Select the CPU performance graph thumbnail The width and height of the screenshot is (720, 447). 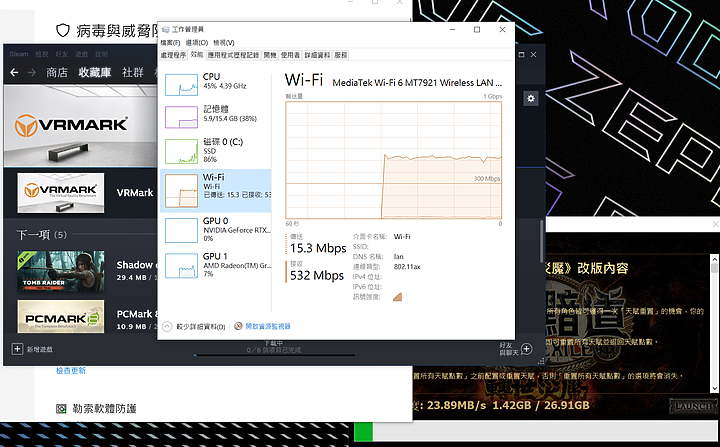(x=181, y=84)
